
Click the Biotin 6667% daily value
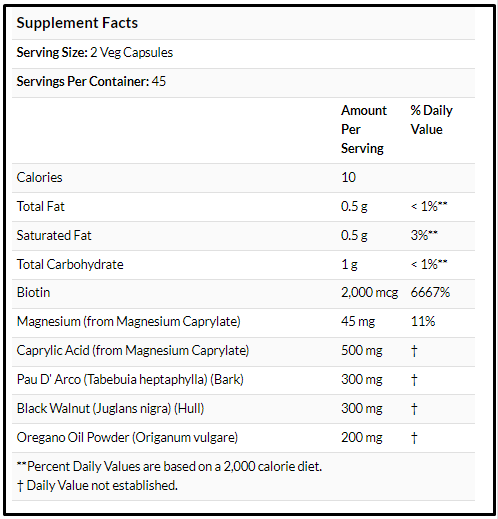pos(430,292)
